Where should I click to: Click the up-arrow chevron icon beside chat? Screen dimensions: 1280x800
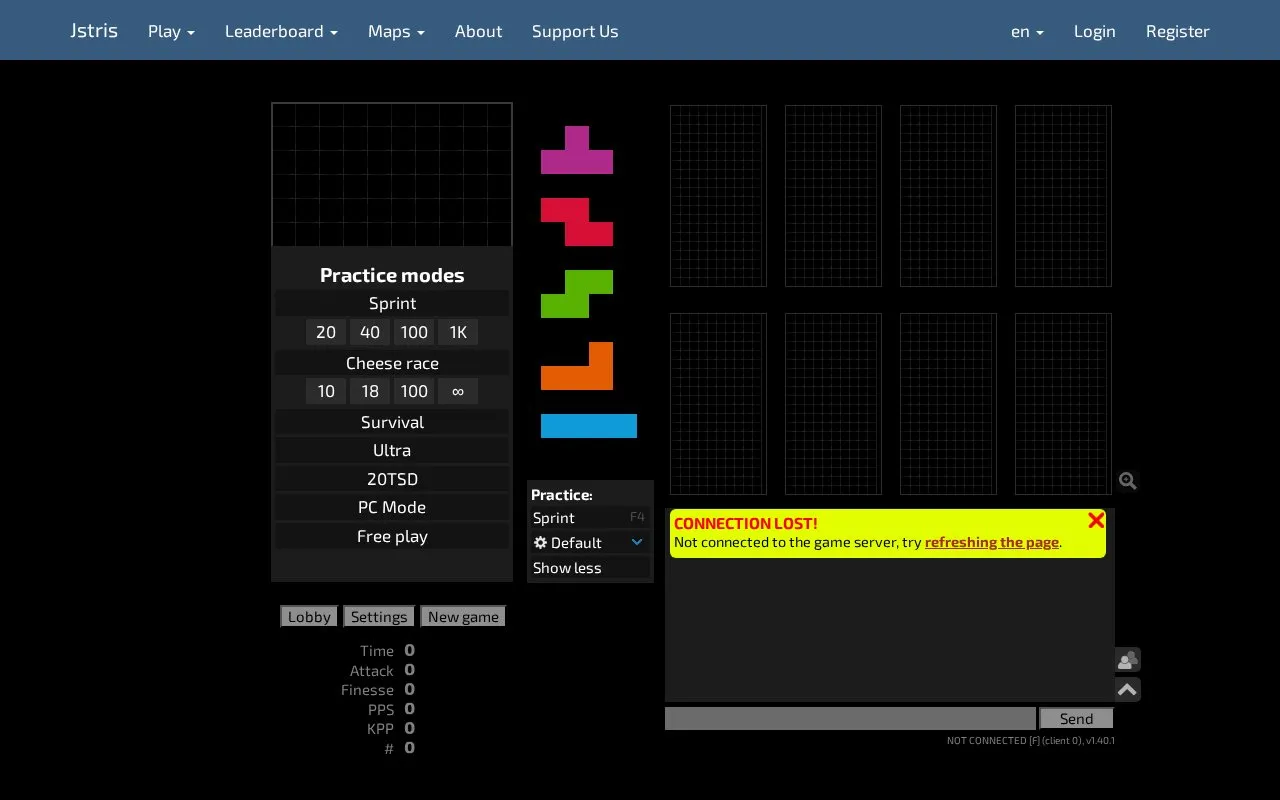tap(1128, 689)
